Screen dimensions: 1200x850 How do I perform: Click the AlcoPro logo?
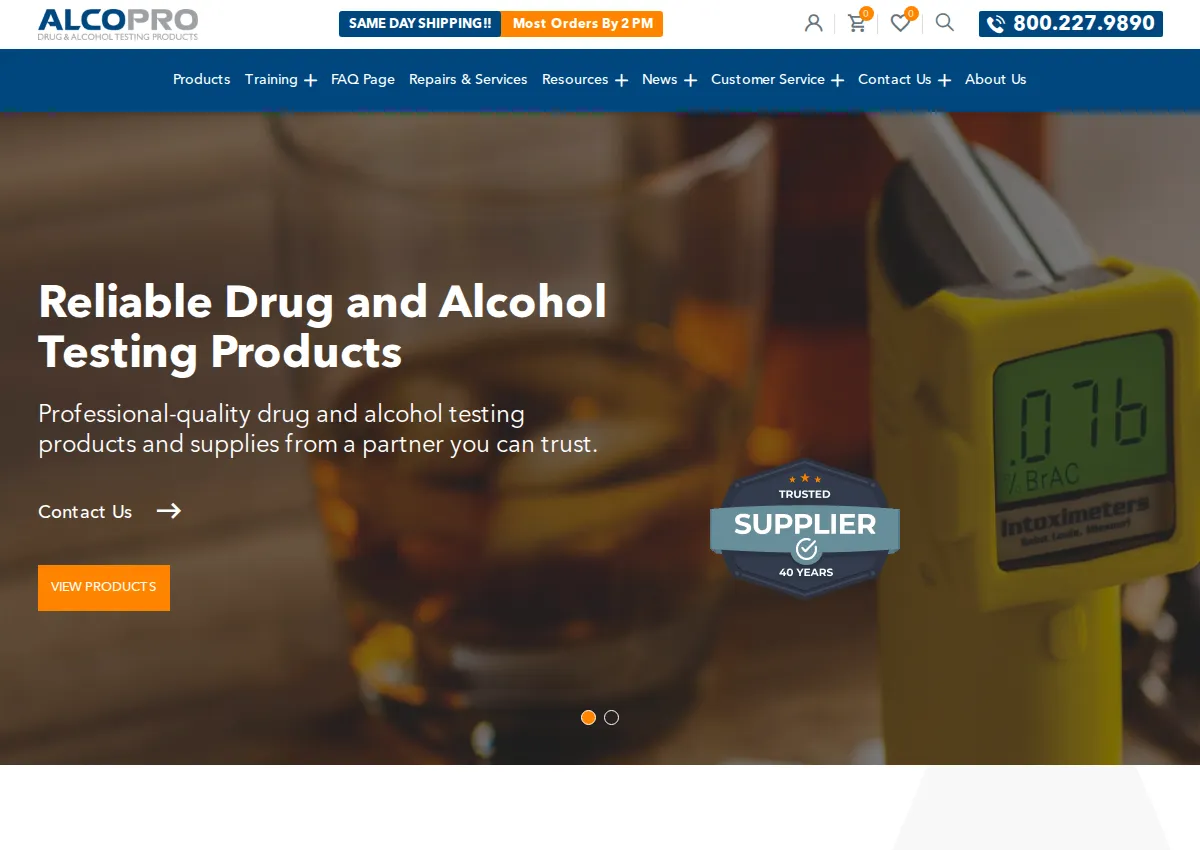(x=118, y=24)
